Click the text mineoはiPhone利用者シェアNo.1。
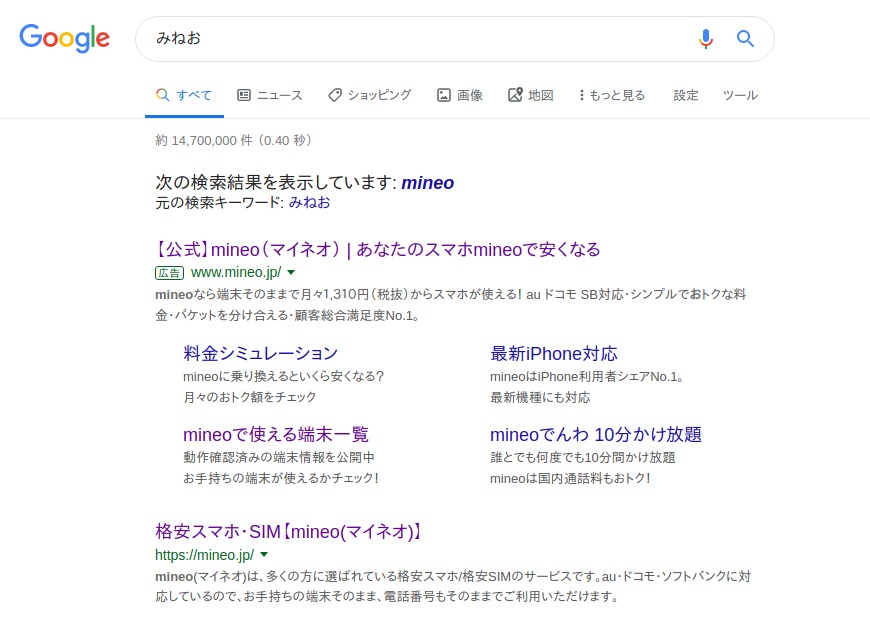 588,377
